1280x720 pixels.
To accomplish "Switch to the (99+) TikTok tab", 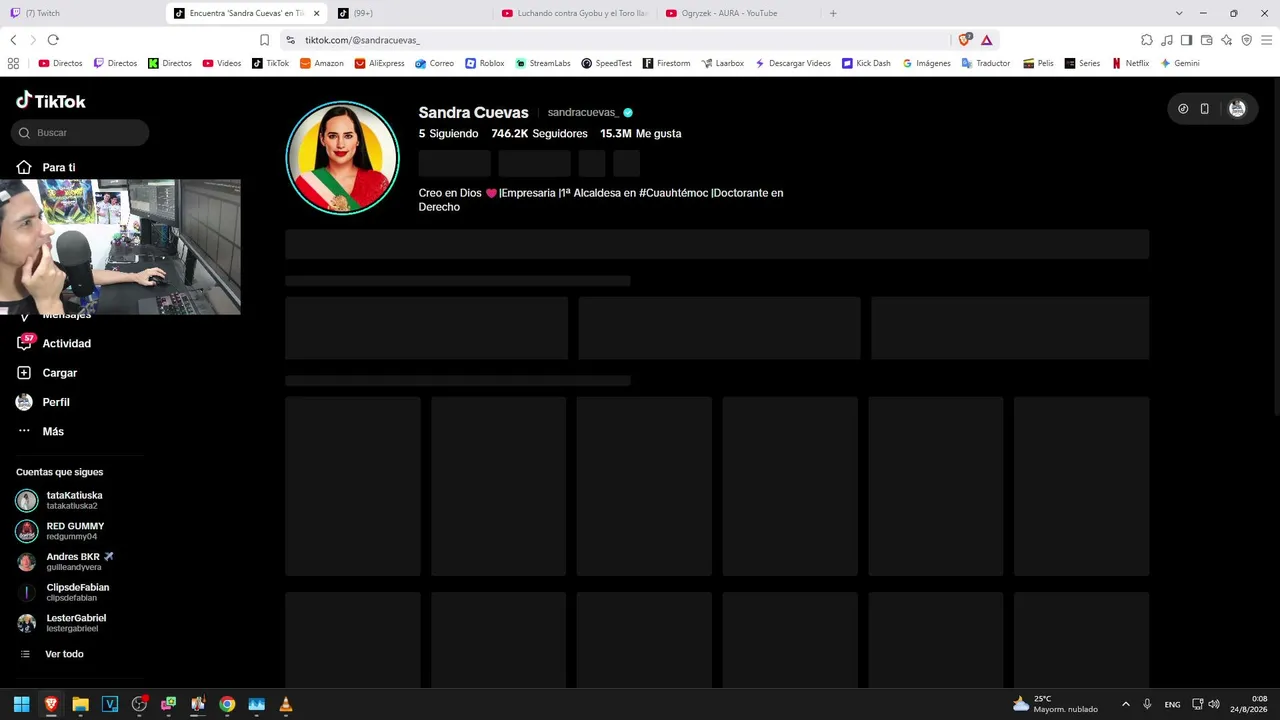I will 410,13.
